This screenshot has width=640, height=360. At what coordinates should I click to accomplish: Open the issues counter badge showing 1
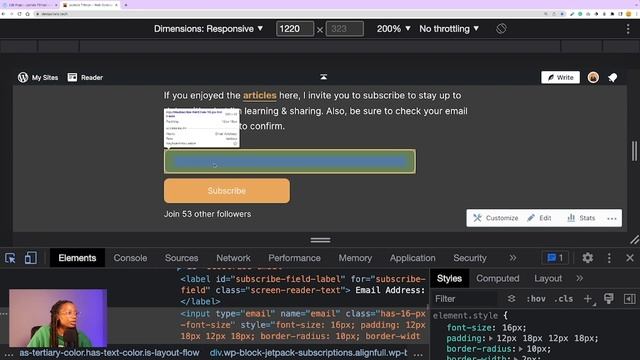pyautogui.click(x=555, y=258)
